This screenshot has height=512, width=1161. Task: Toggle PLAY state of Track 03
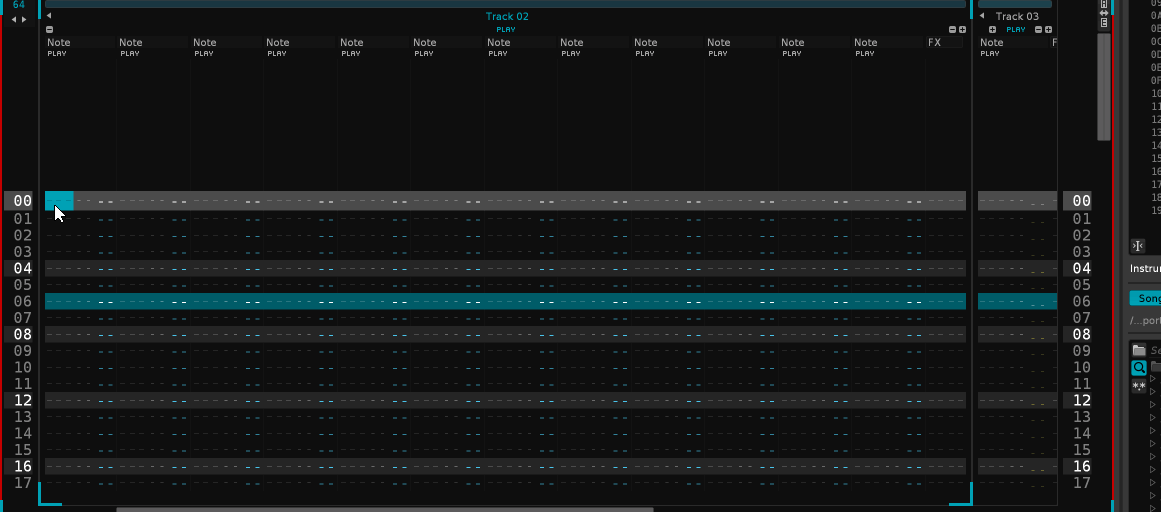click(x=1016, y=30)
